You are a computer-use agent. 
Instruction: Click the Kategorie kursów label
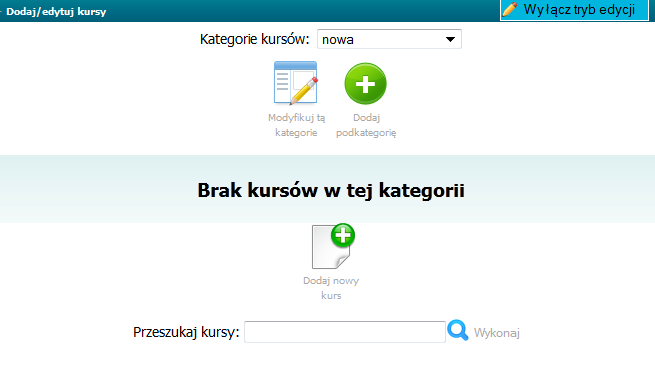click(254, 39)
